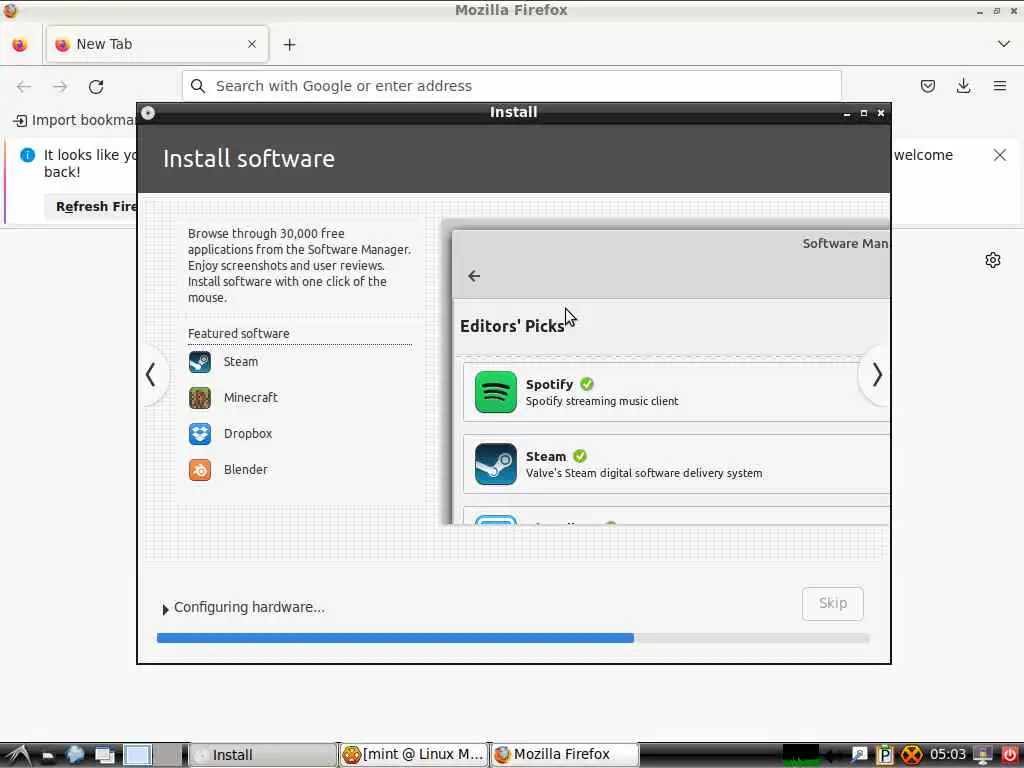This screenshot has height=768, width=1024.
Task: Switch to Mozilla Firefox in taskbar
Action: tap(565, 755)
